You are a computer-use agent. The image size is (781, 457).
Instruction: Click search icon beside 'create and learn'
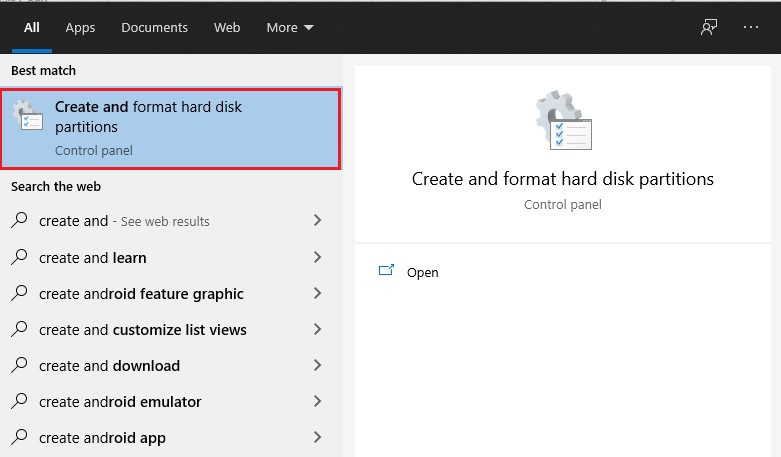(x=19, y=257)
